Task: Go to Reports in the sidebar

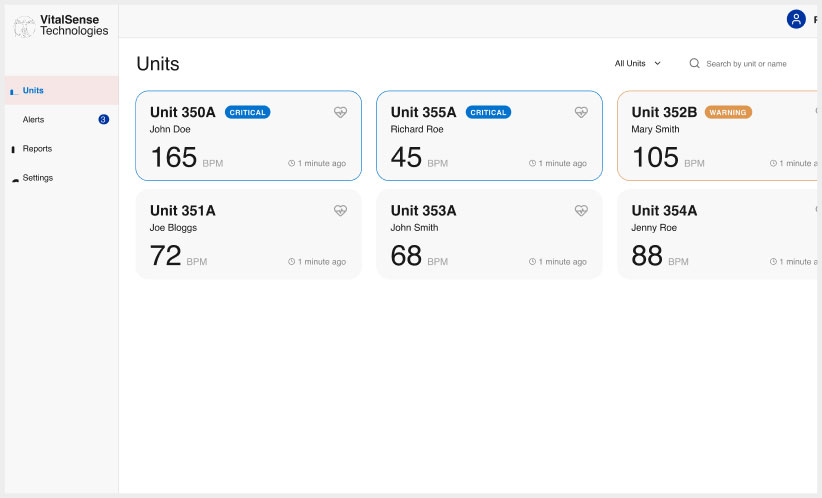Action: click(37, 148)
